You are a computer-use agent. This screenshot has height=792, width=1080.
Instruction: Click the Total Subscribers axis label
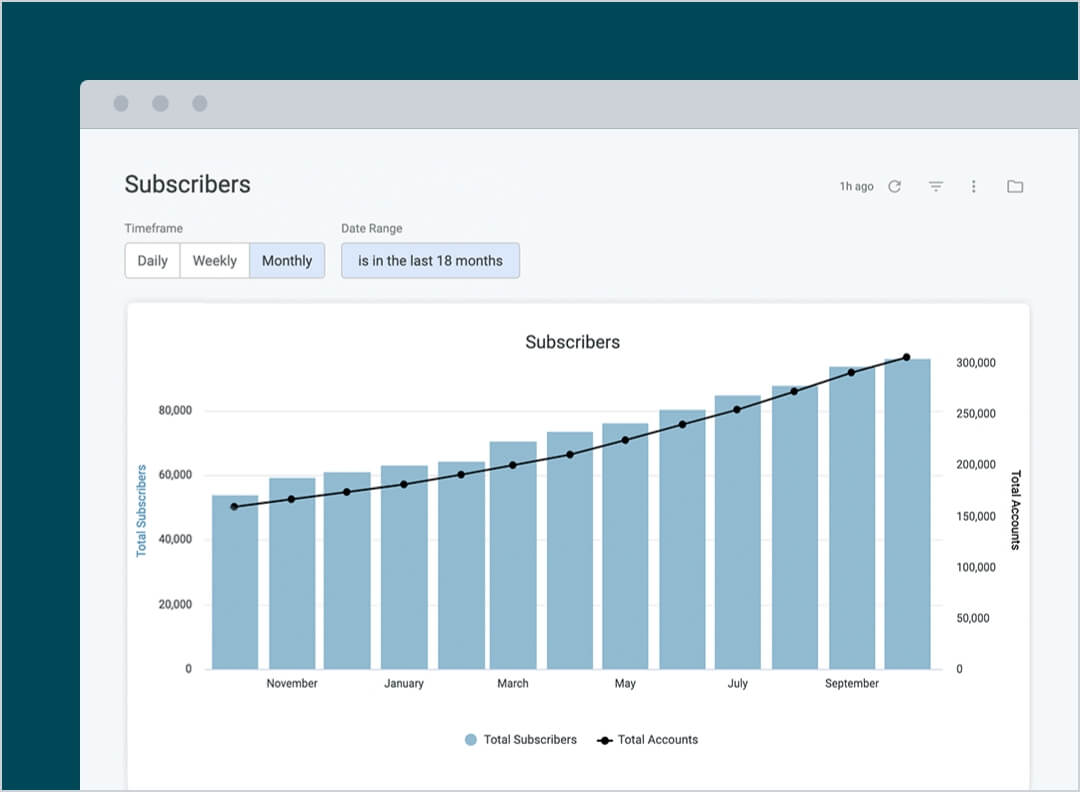click(141, 510)
